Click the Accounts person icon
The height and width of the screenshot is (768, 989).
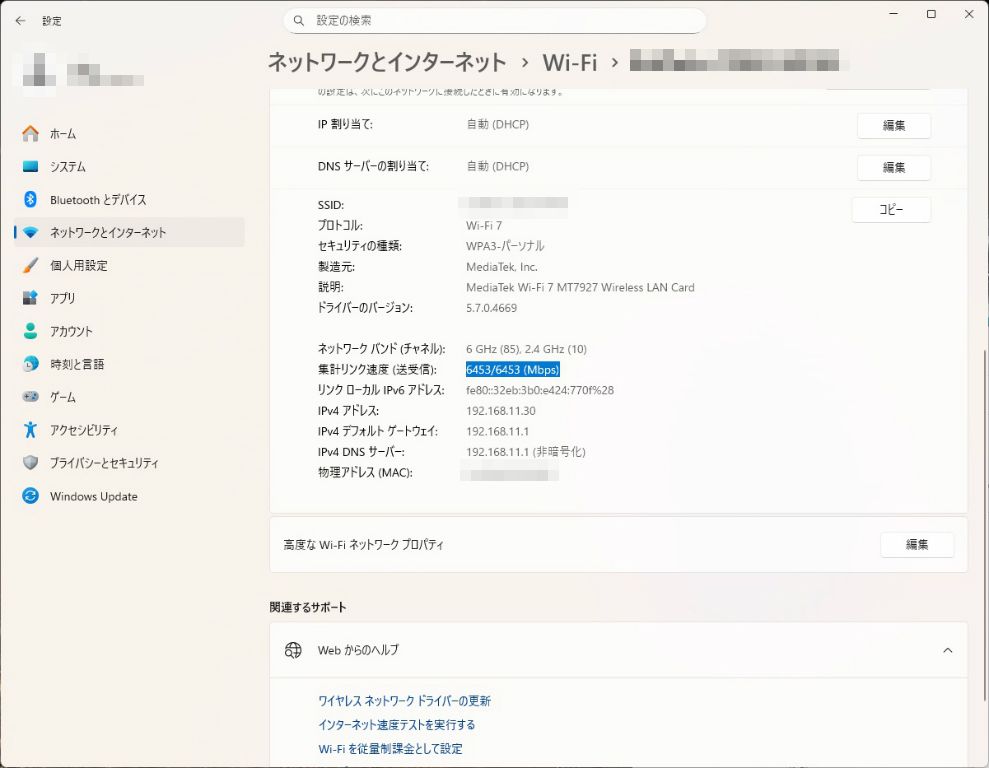tap(30, 331)
